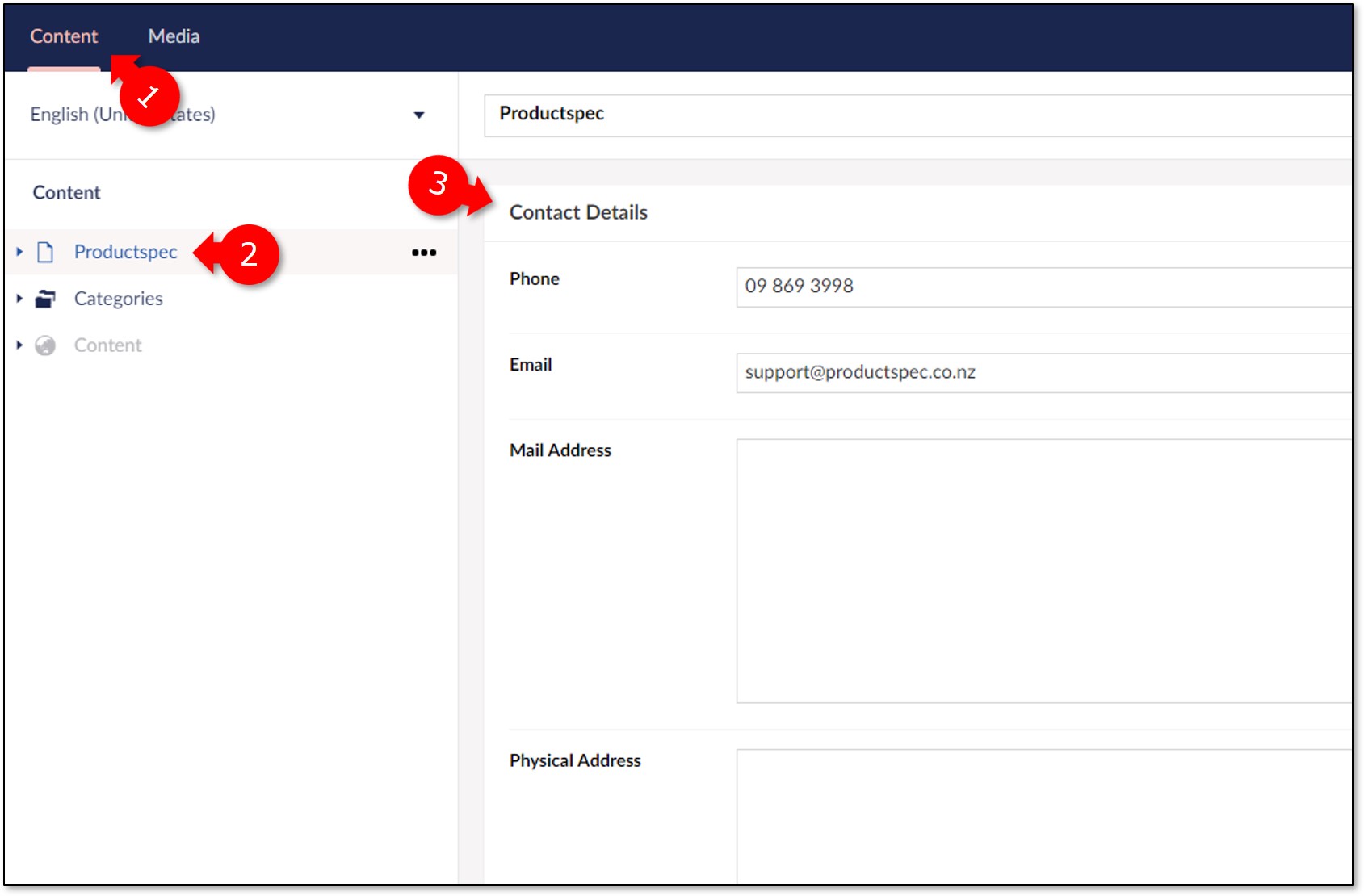Select the greyed-out Content tree item
Image resolution: width=1364 pixels, height=896 pixels.
(108, 345)
